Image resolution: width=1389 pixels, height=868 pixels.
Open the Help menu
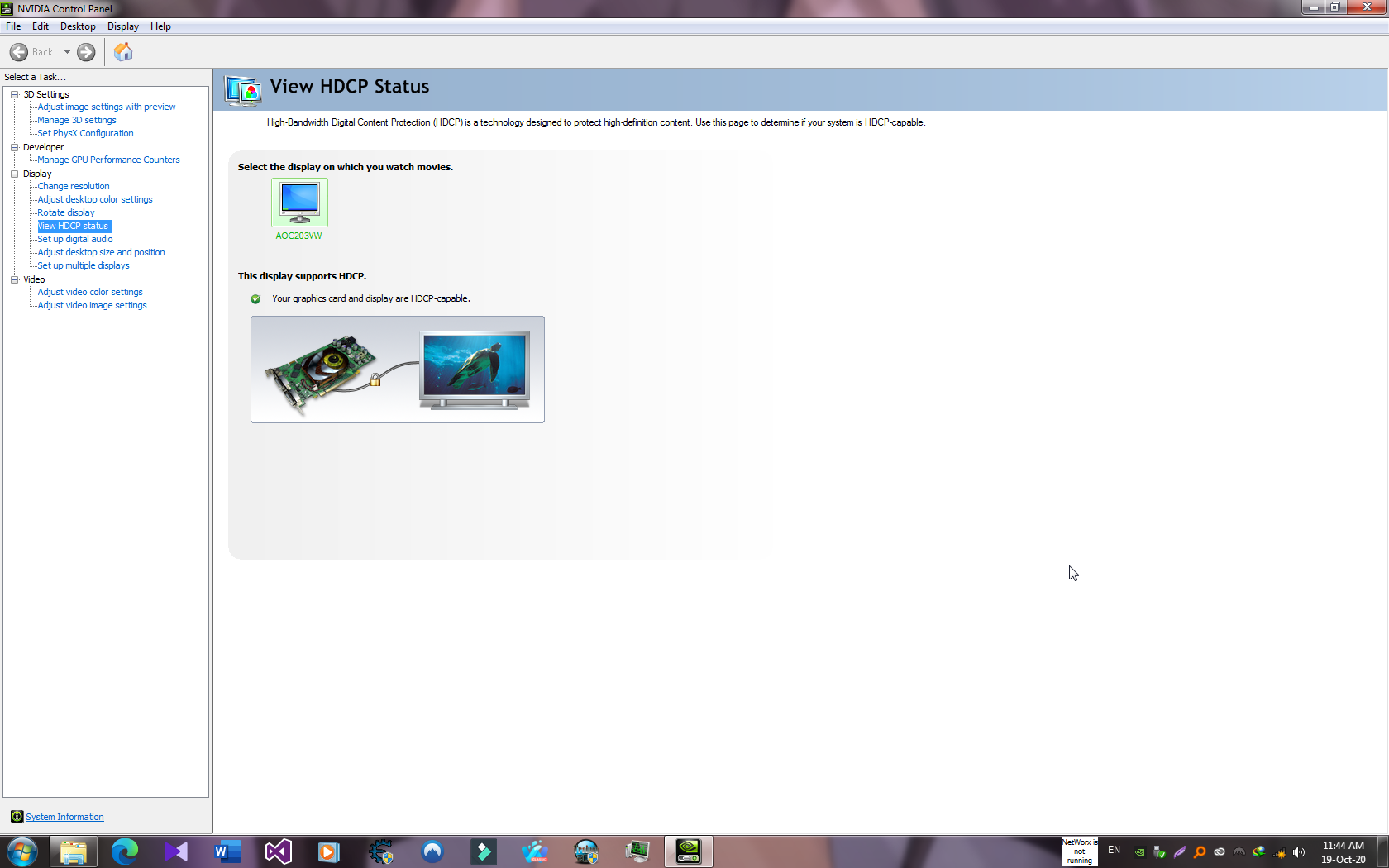click(x=160, y=26)
